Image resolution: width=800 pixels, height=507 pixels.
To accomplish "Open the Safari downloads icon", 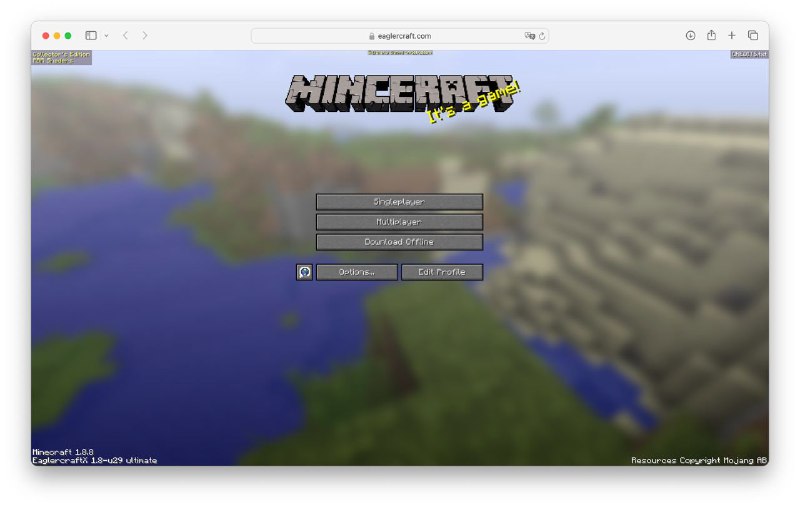I will (x=690, y=35).
